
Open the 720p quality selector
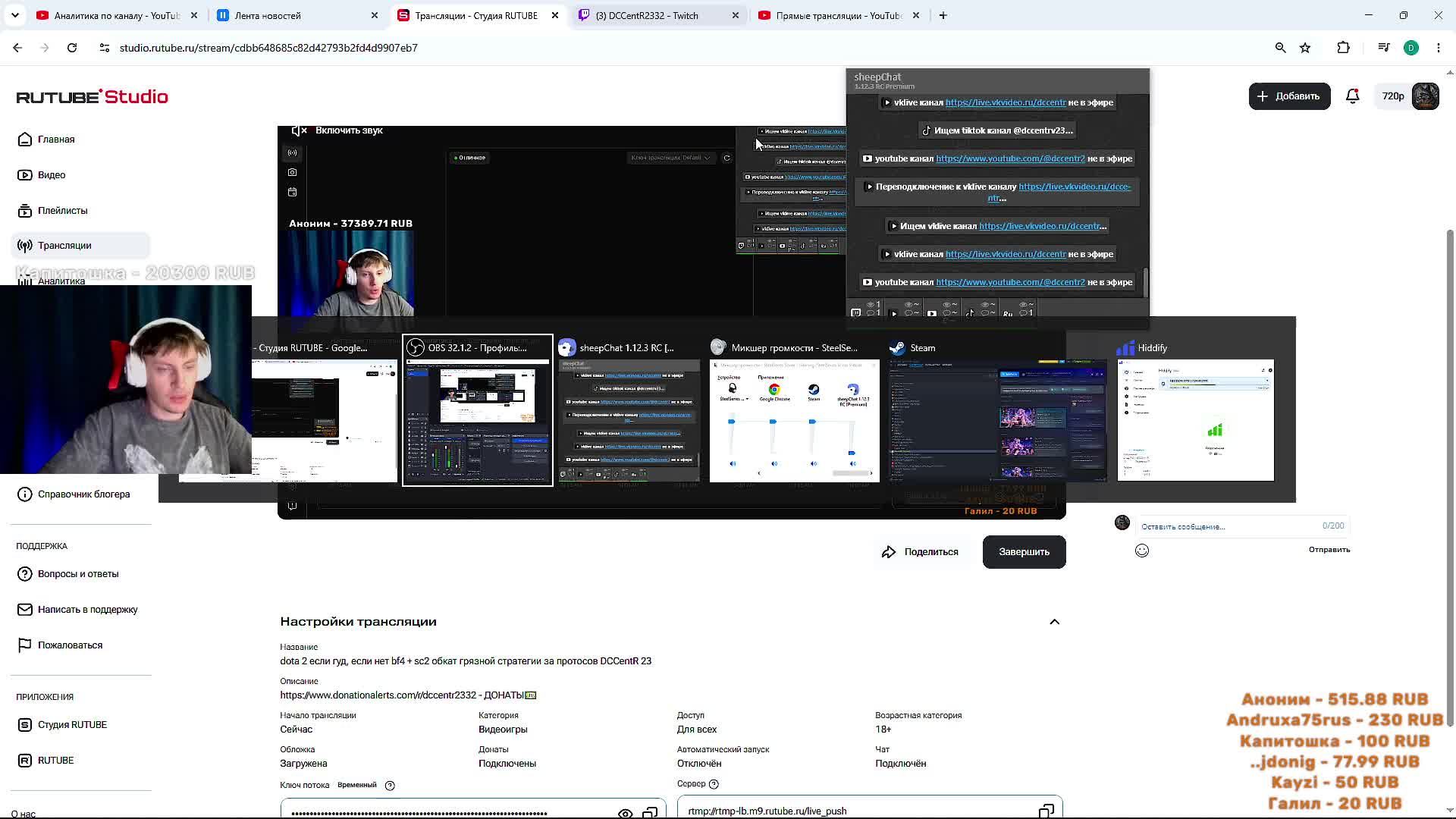pyautogui.click(x=1393, y=96)
